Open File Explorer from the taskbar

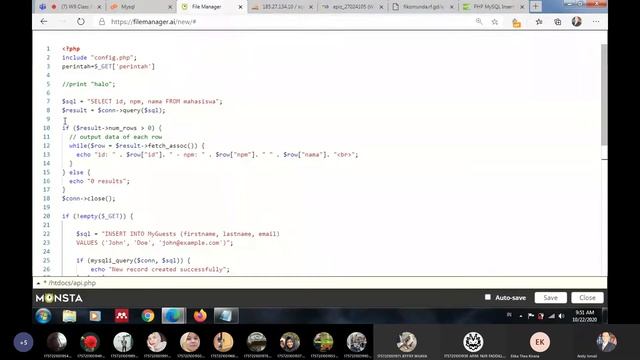(x=69, y=316)
